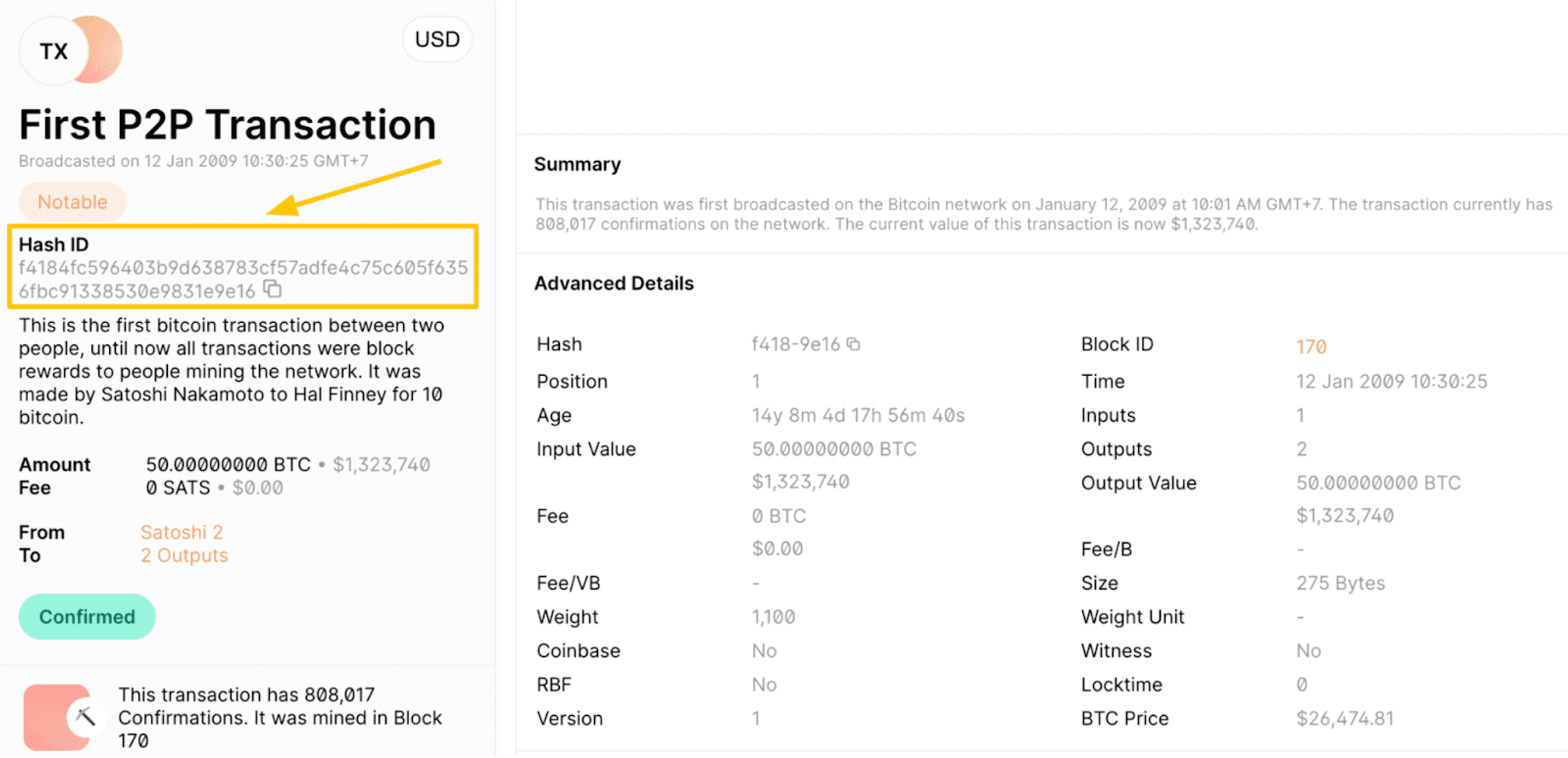The width and height of the screenshot is (1568, 758).
Task: Switch currency with USD toggle
Action: 437,39
